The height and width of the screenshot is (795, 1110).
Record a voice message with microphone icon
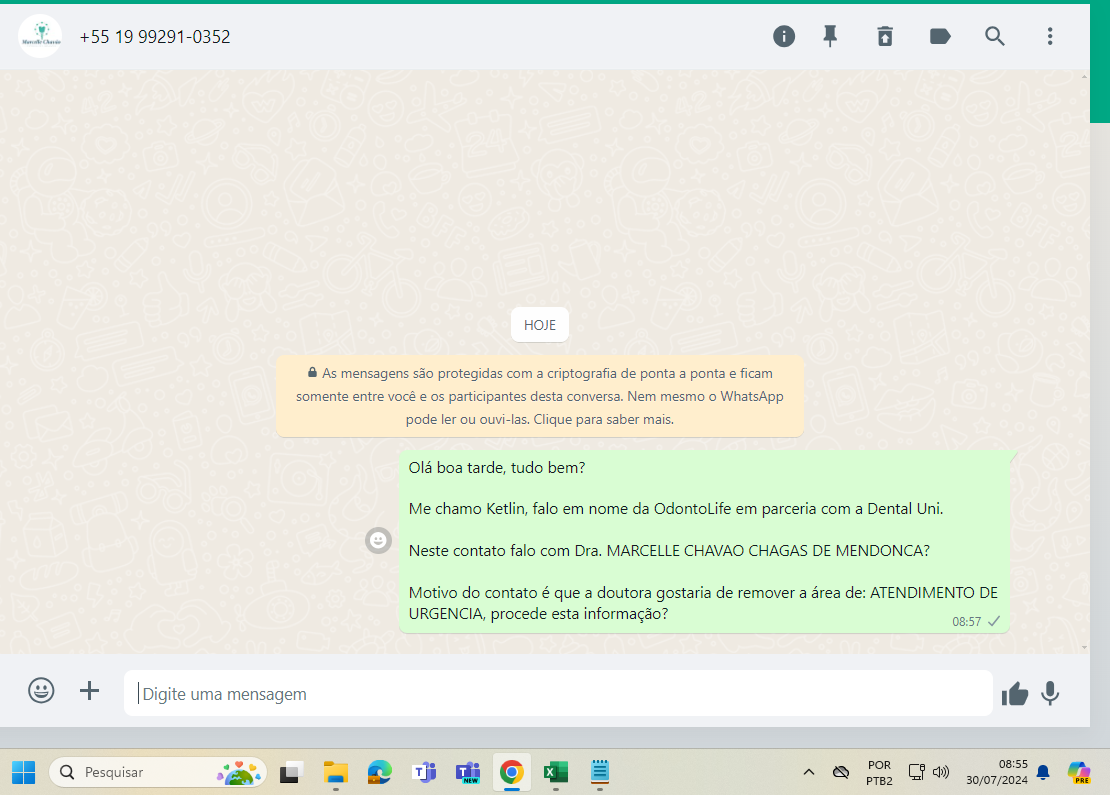tap(1051, 694)
